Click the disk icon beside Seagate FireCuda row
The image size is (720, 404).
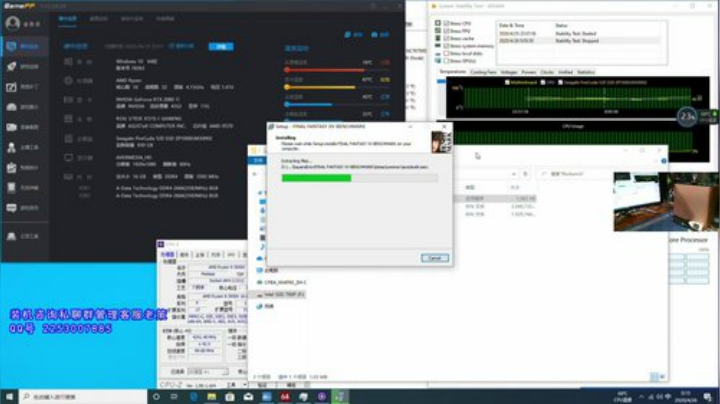point(68,138)
